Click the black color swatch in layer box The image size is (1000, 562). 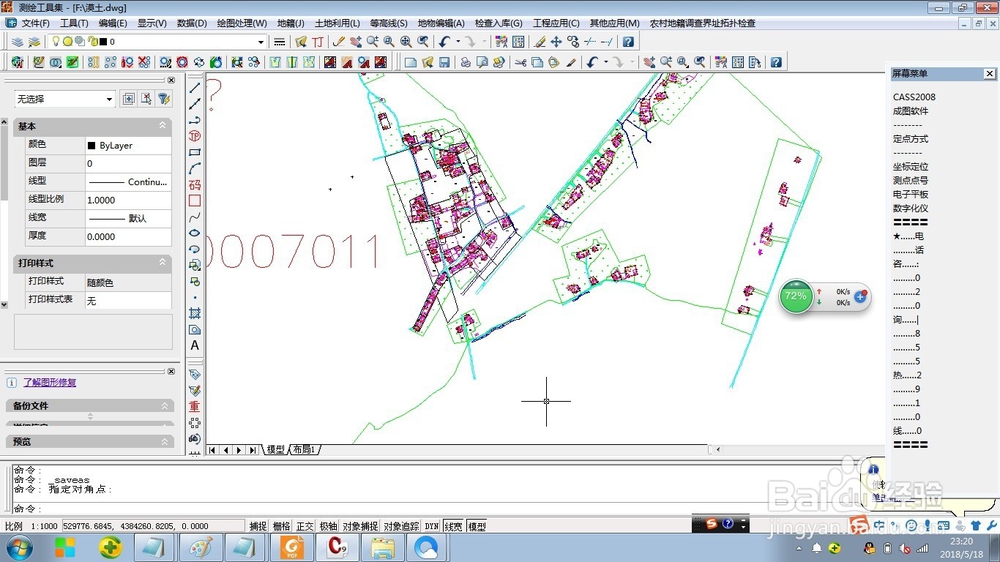[x=103, y=41]
